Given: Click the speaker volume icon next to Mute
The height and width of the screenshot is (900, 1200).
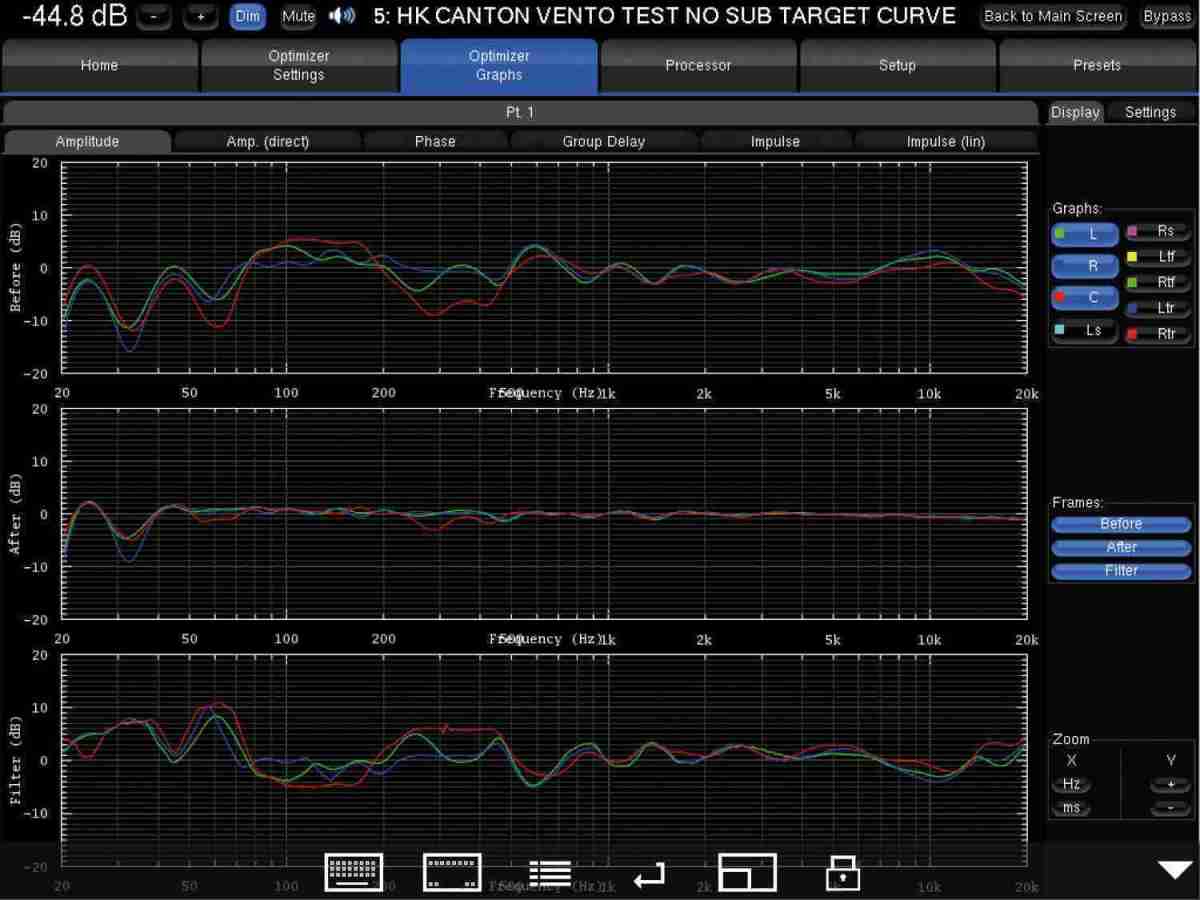Looking at the screenshot, I should (341, 16).
